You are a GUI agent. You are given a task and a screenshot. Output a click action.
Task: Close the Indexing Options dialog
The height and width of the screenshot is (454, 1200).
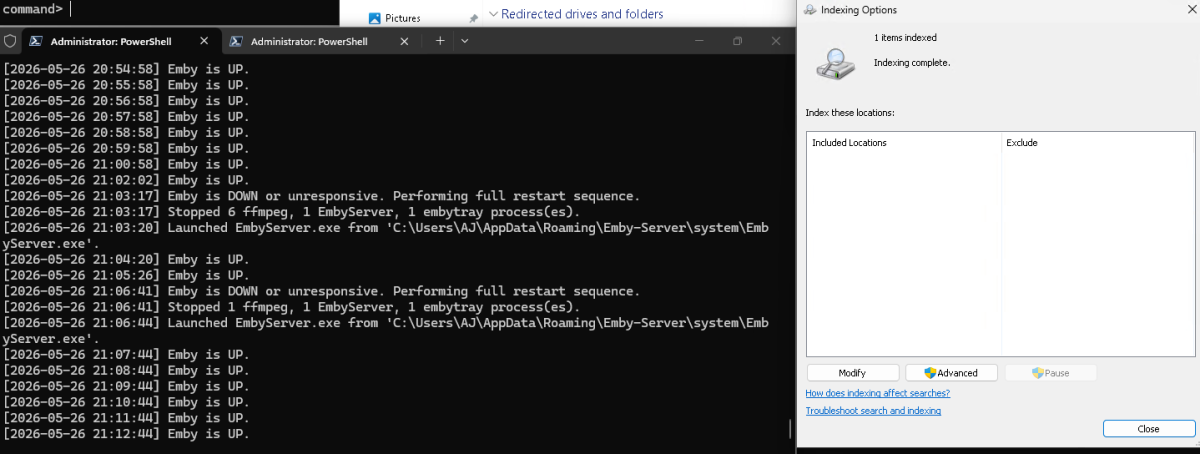coord(1148,429)
